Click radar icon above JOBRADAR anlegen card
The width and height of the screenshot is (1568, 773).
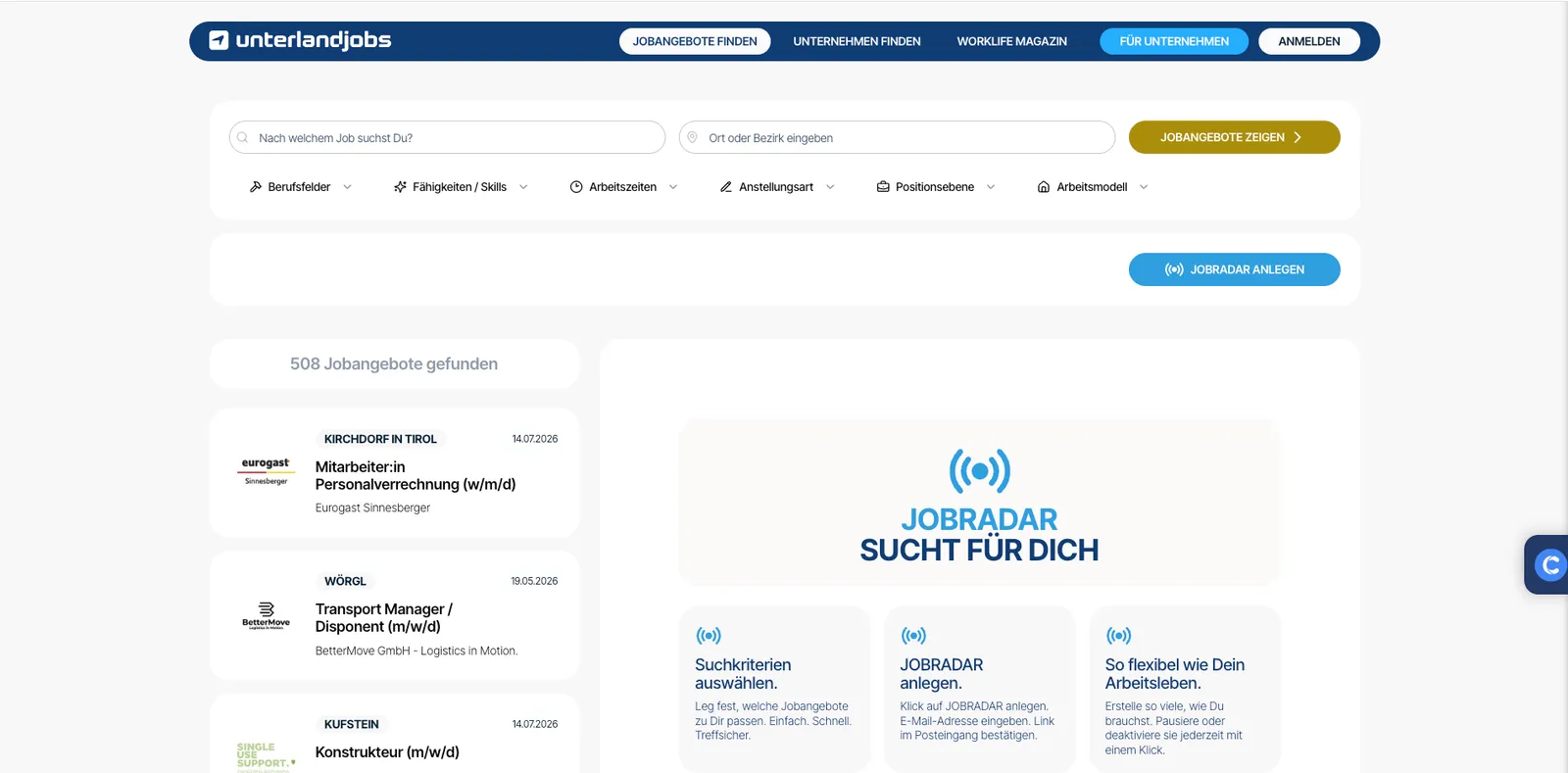pos(913,636)
